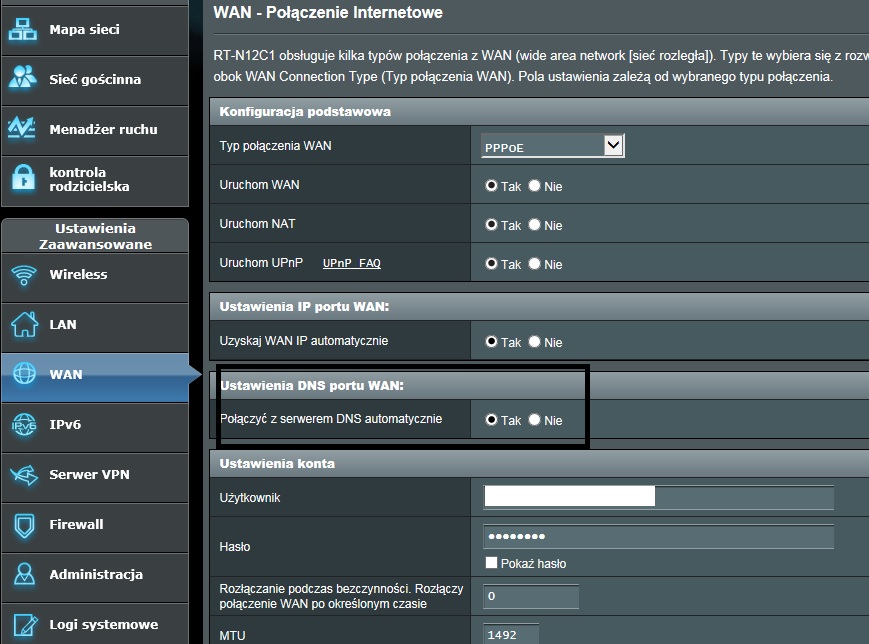Image resolution: width=869 pixels, height=644 pixels.
Task: Open the UPnP FAQ link
Action: point(352,263)
